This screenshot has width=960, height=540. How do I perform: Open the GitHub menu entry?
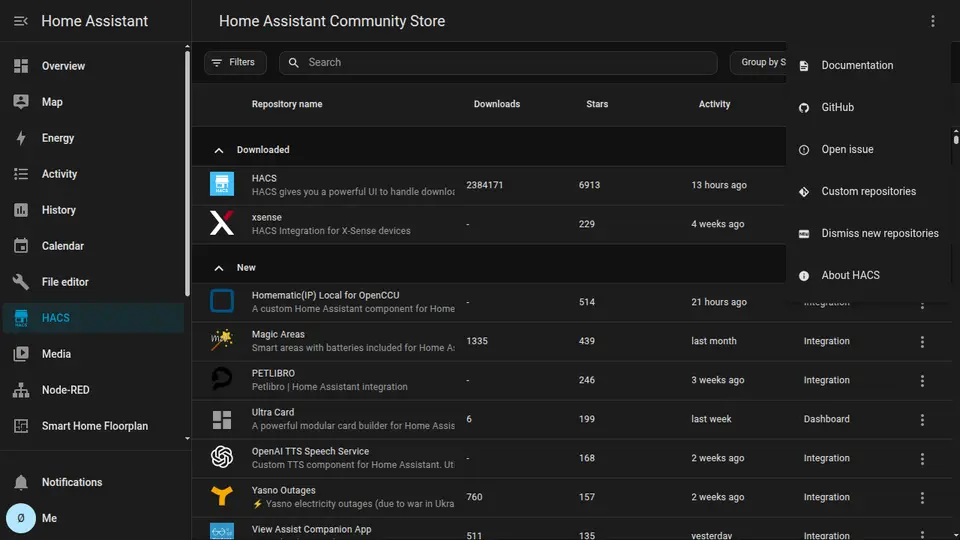(x=868, y=107)
